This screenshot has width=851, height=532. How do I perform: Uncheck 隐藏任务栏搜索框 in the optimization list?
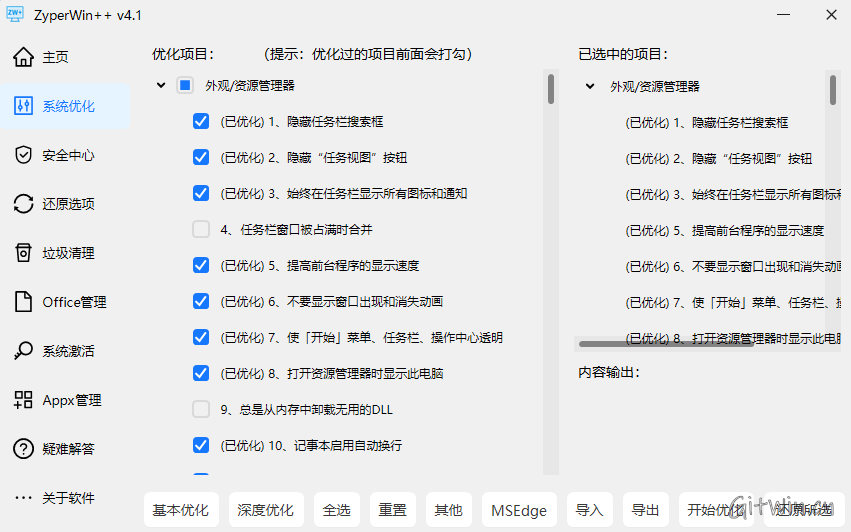tap(201, 122)
